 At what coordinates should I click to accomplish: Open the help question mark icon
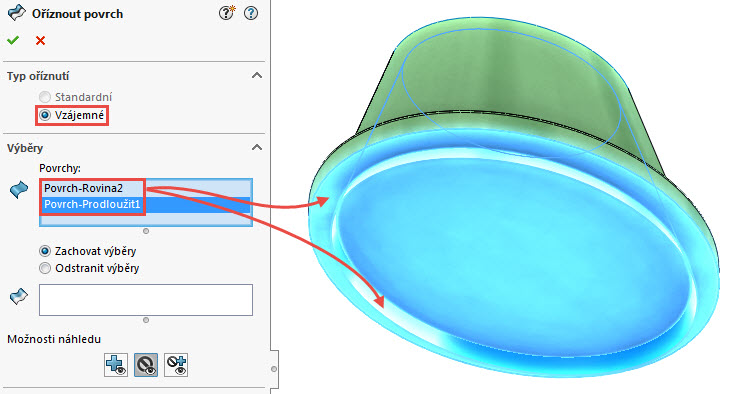[x=251, y=13]
